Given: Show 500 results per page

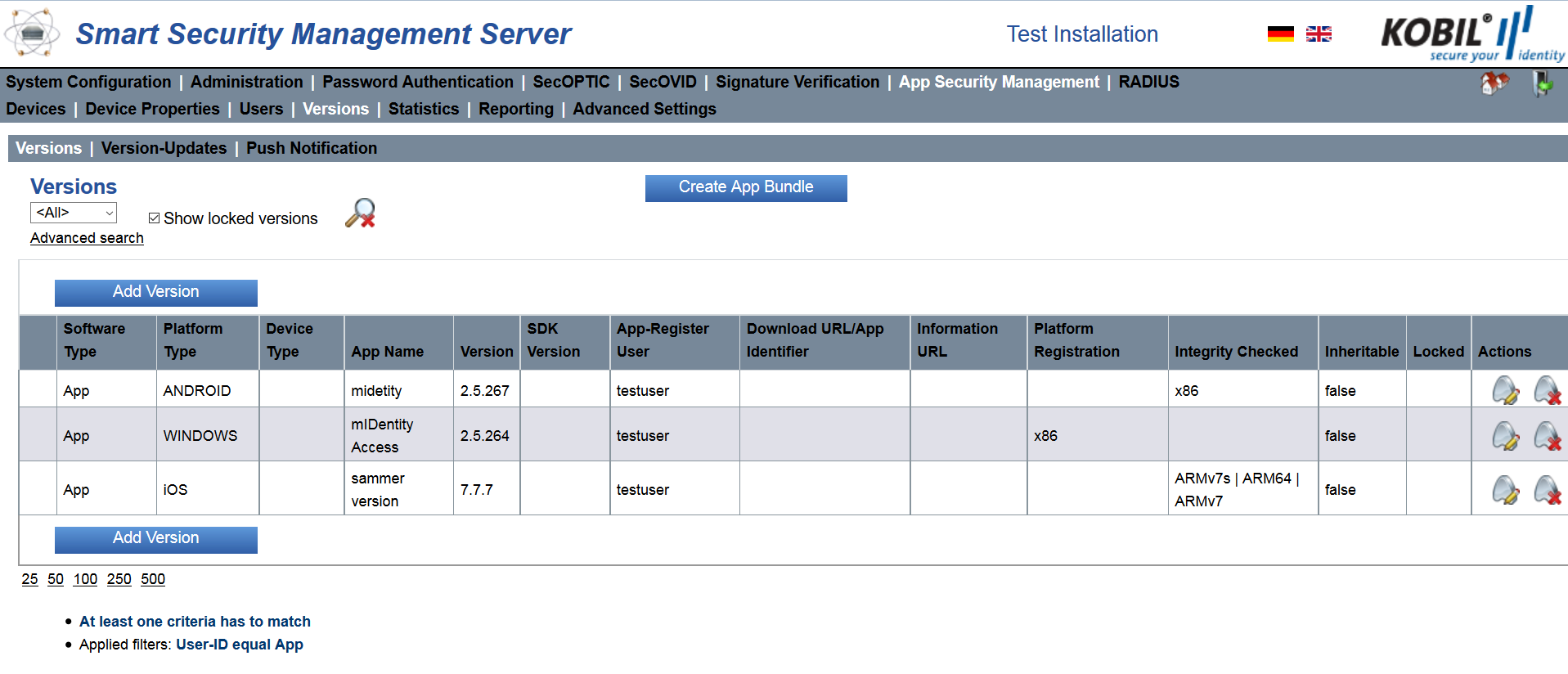Looking at the screenshot, I should pyautogui.click(x=153, y=579).
